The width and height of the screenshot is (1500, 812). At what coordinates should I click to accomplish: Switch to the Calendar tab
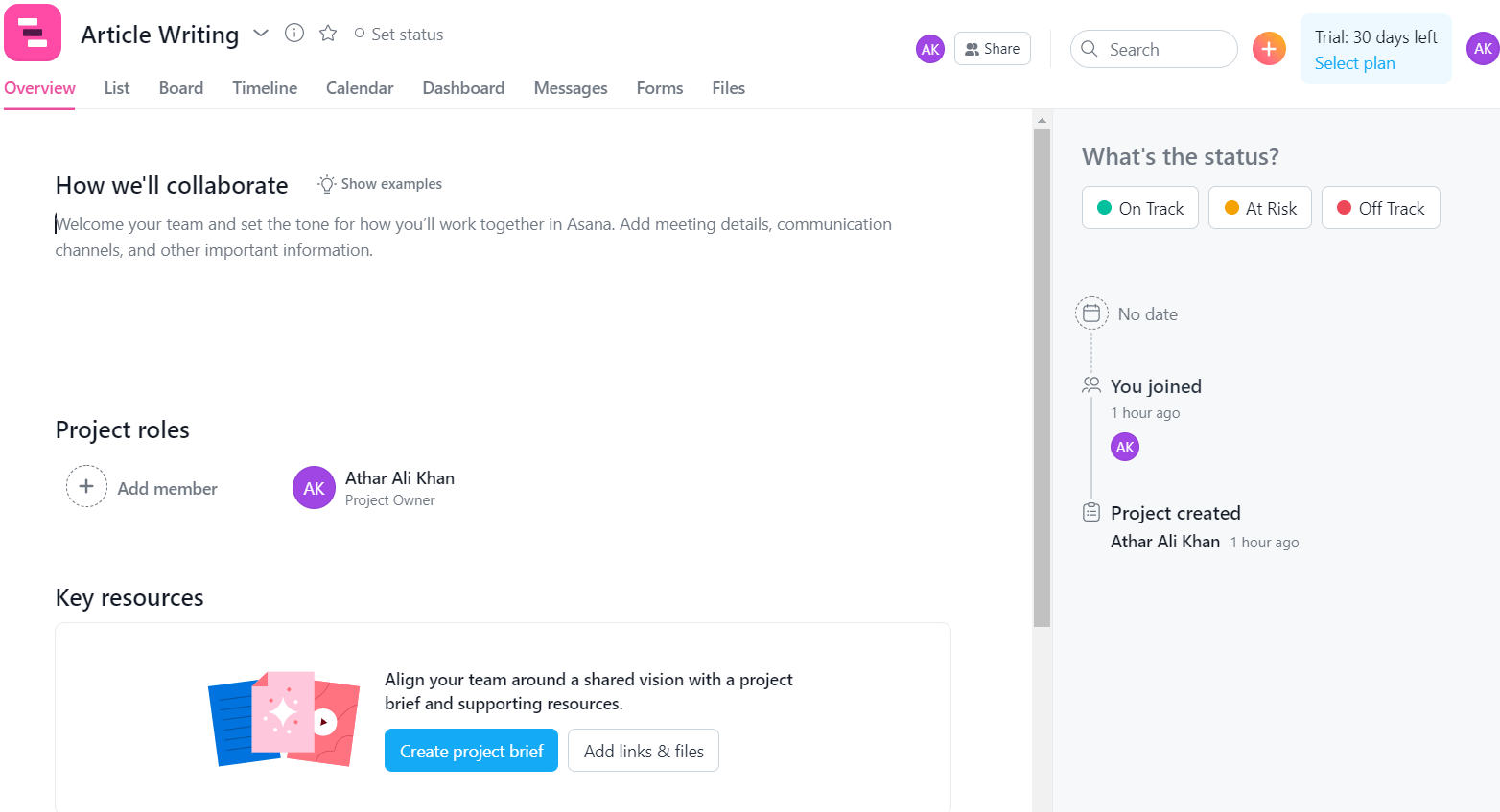[360, 88]
